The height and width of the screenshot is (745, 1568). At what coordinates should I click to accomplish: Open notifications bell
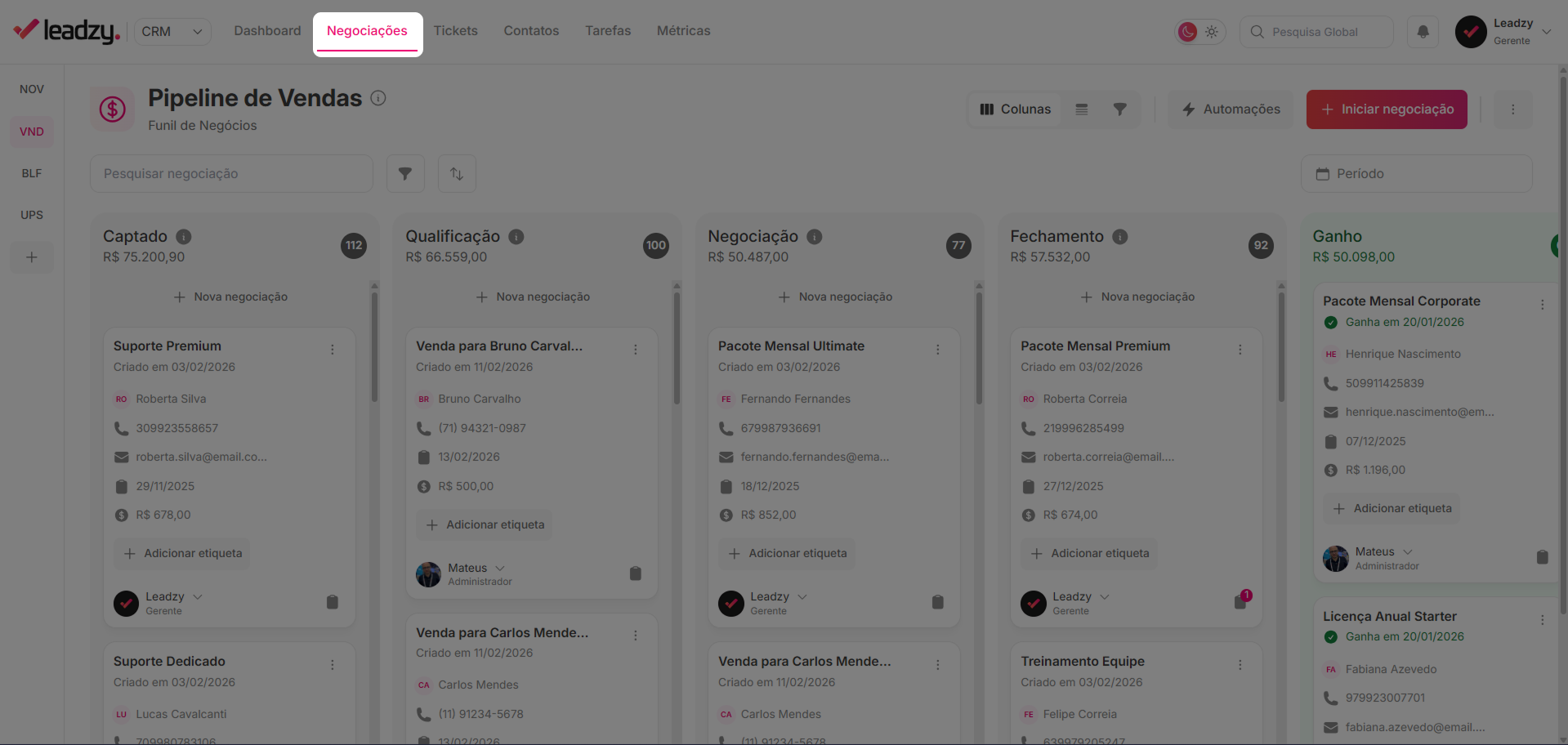(1423, 32)
